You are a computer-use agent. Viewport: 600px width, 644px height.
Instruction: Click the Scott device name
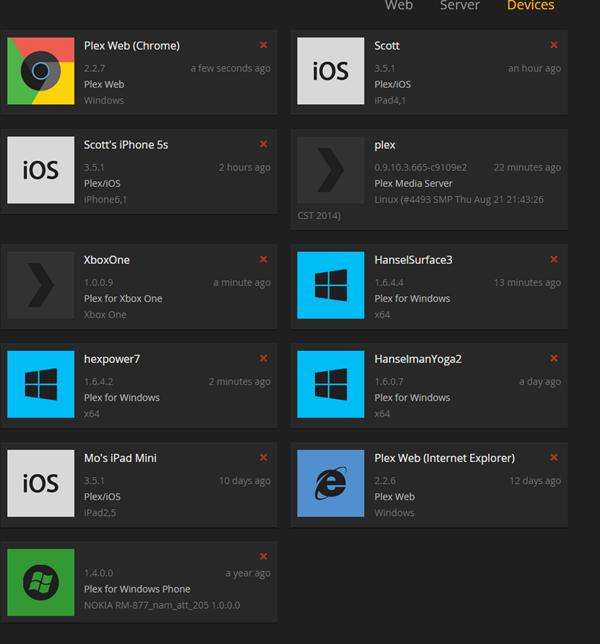pos(387,46)
